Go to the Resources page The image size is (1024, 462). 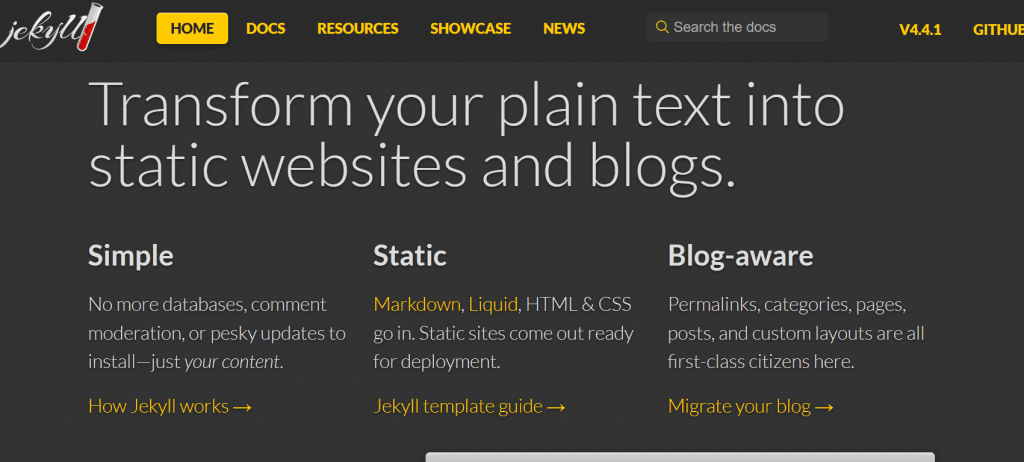[358, 29]
